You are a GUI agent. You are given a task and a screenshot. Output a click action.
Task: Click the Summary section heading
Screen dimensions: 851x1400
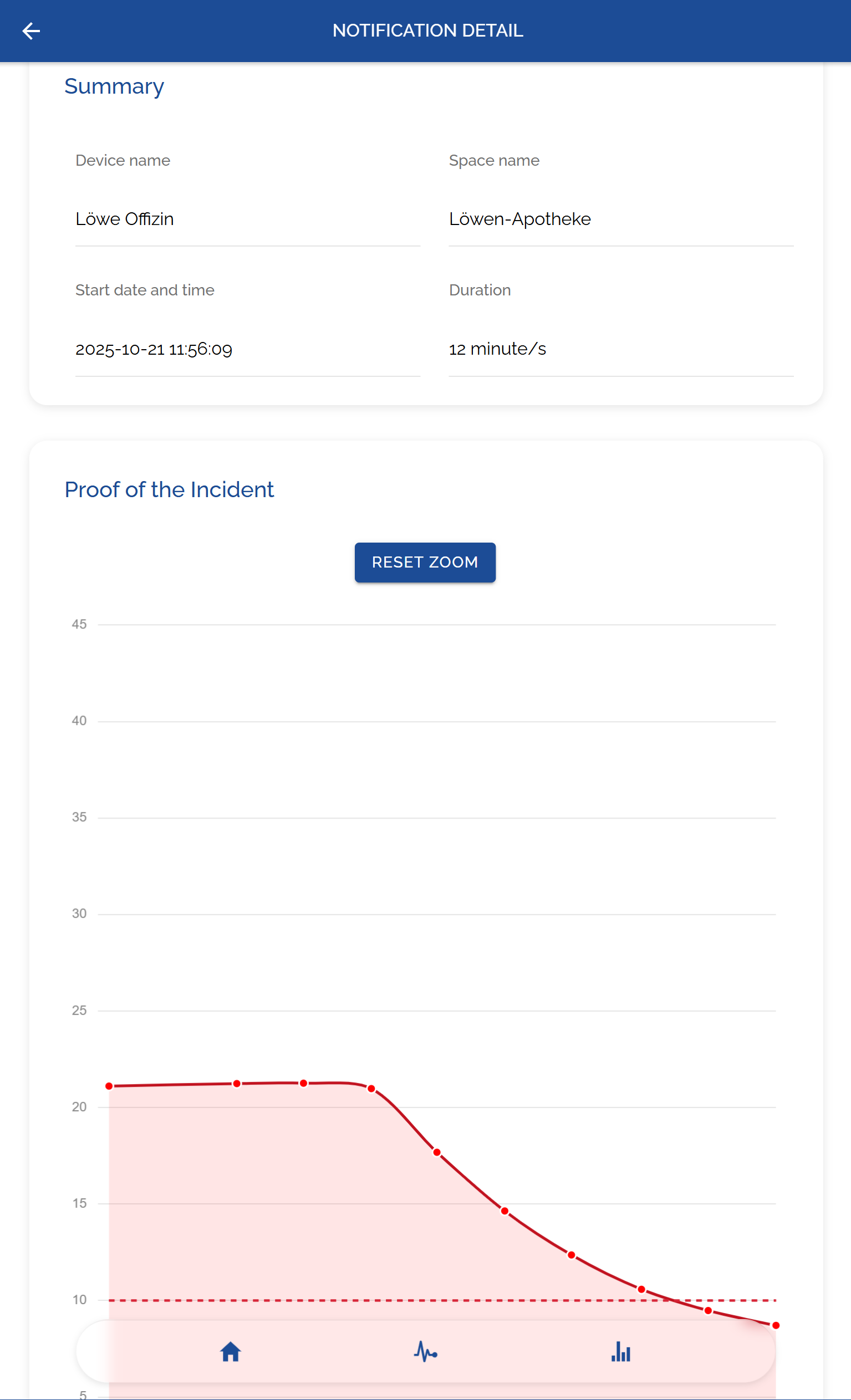point(114,86)
